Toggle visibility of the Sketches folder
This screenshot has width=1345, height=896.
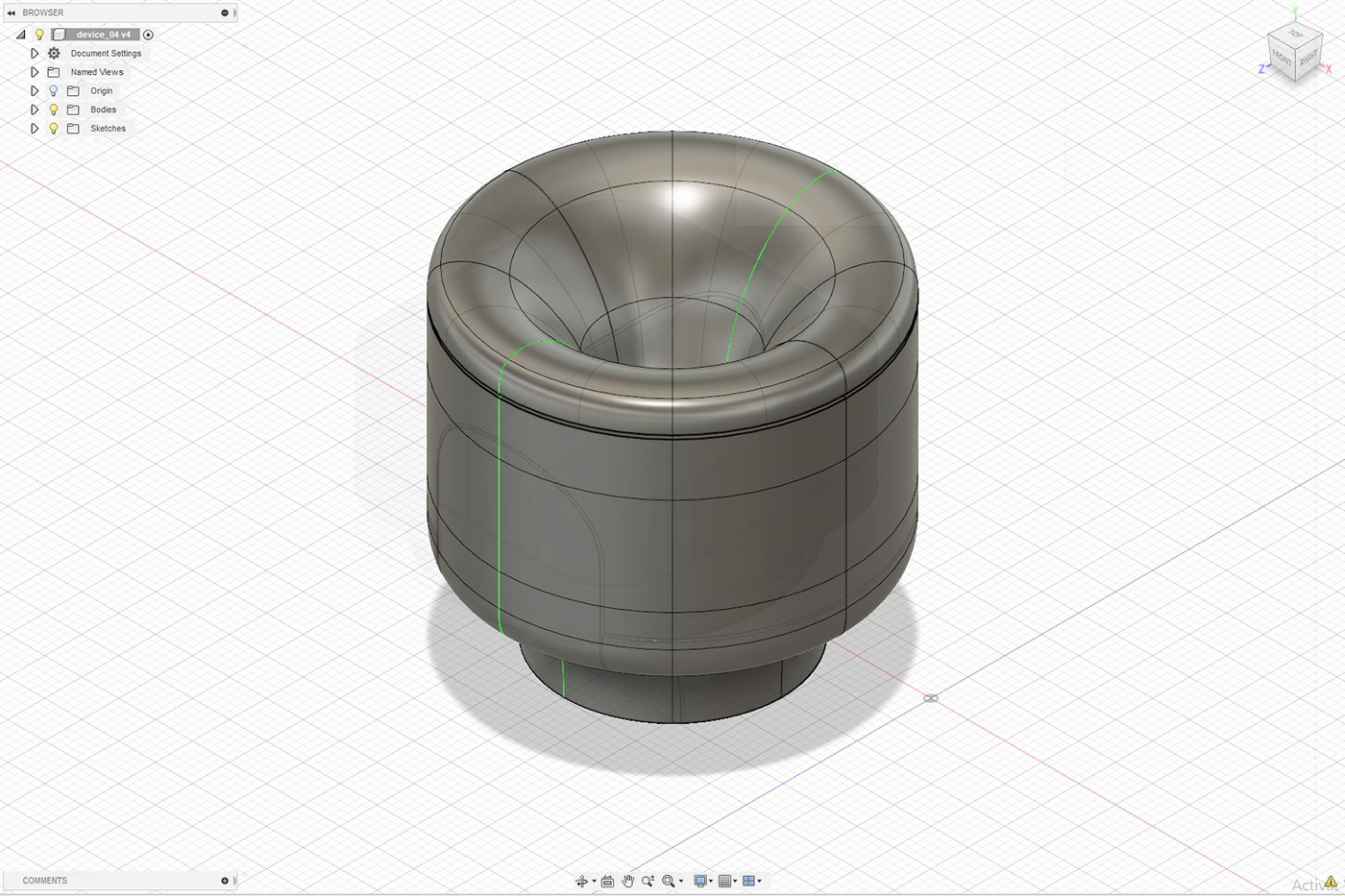53,128
